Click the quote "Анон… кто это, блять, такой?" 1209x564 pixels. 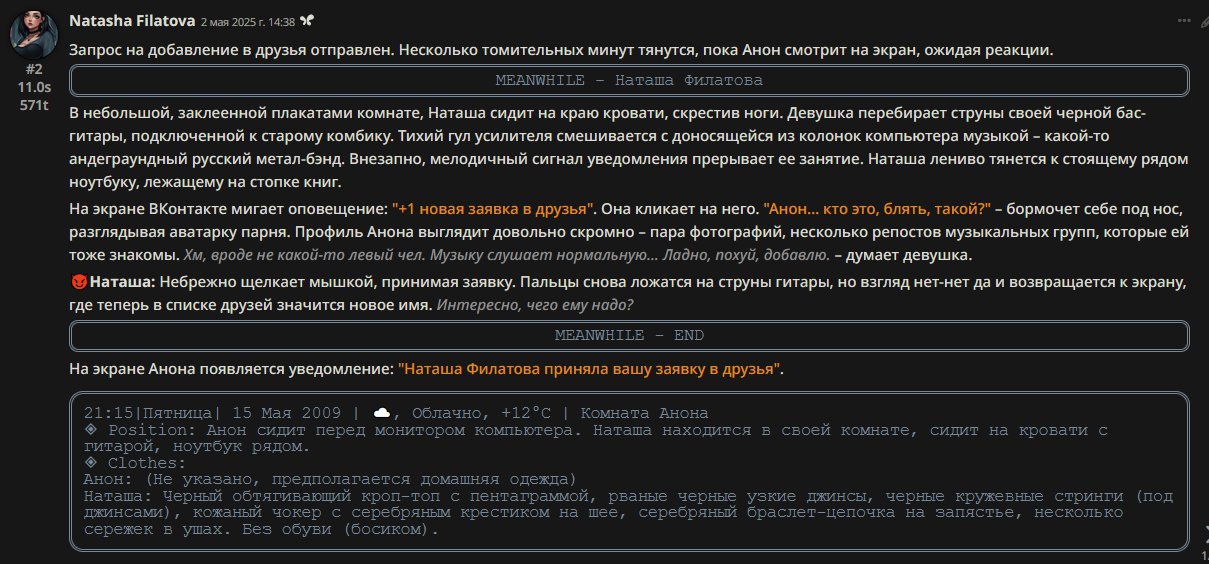point(877,209)
